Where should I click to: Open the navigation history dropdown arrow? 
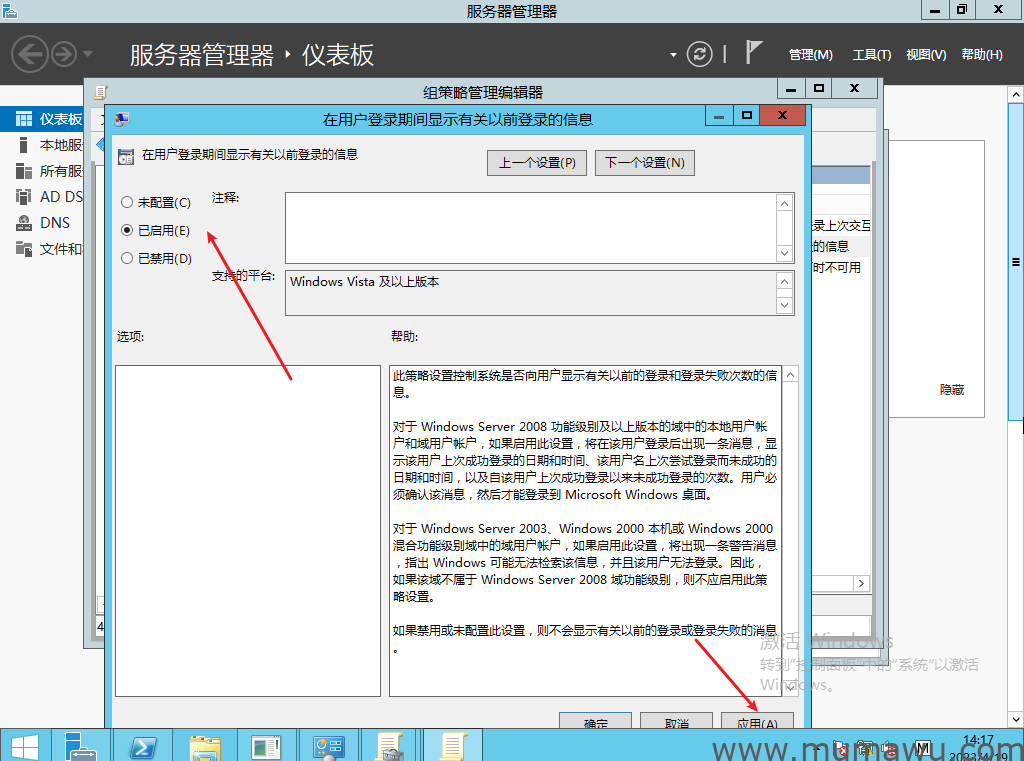pos(88,54)
